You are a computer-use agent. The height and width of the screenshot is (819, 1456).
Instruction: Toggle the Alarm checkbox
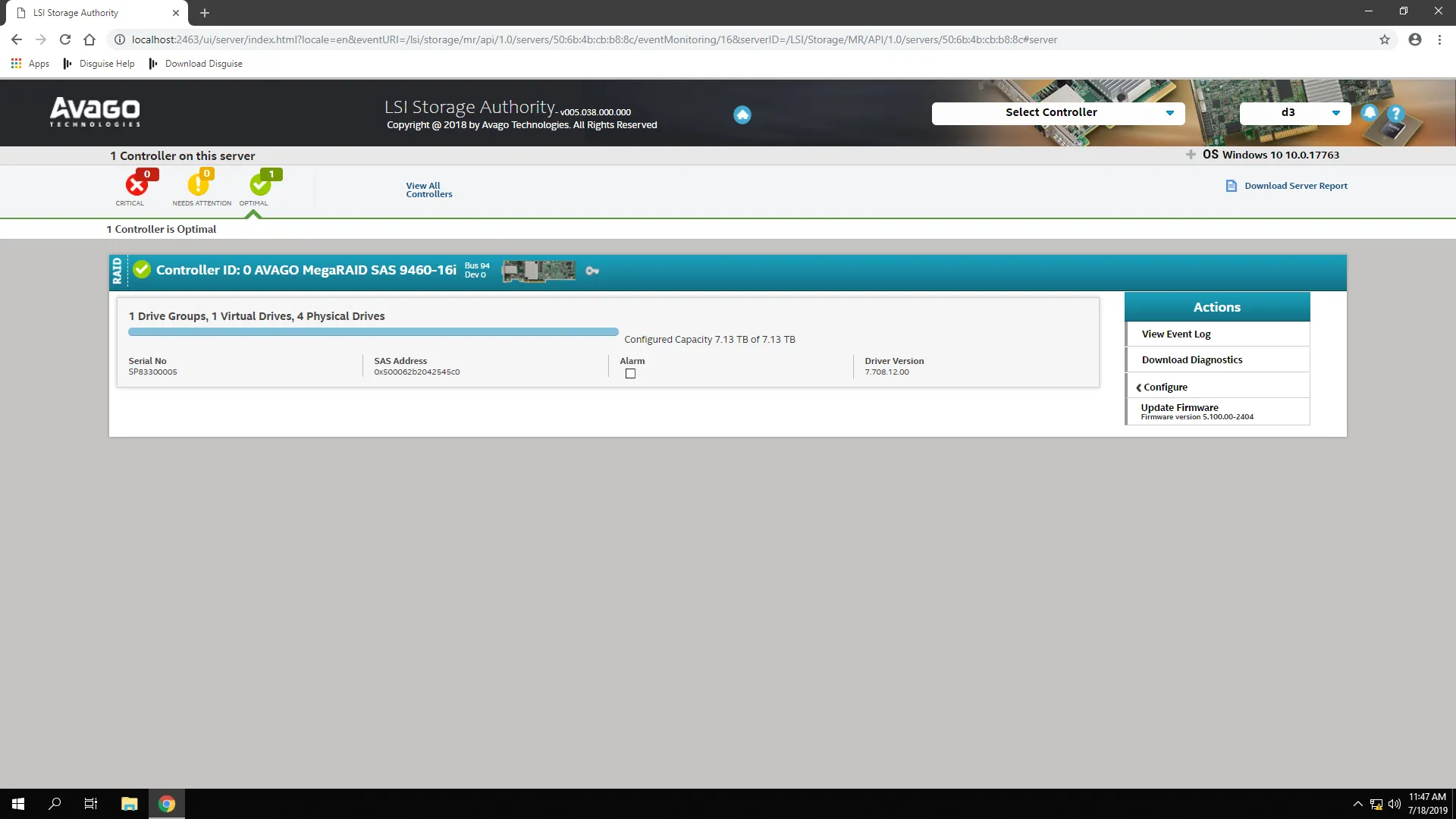pyautogui.click(x=630, y=374)
